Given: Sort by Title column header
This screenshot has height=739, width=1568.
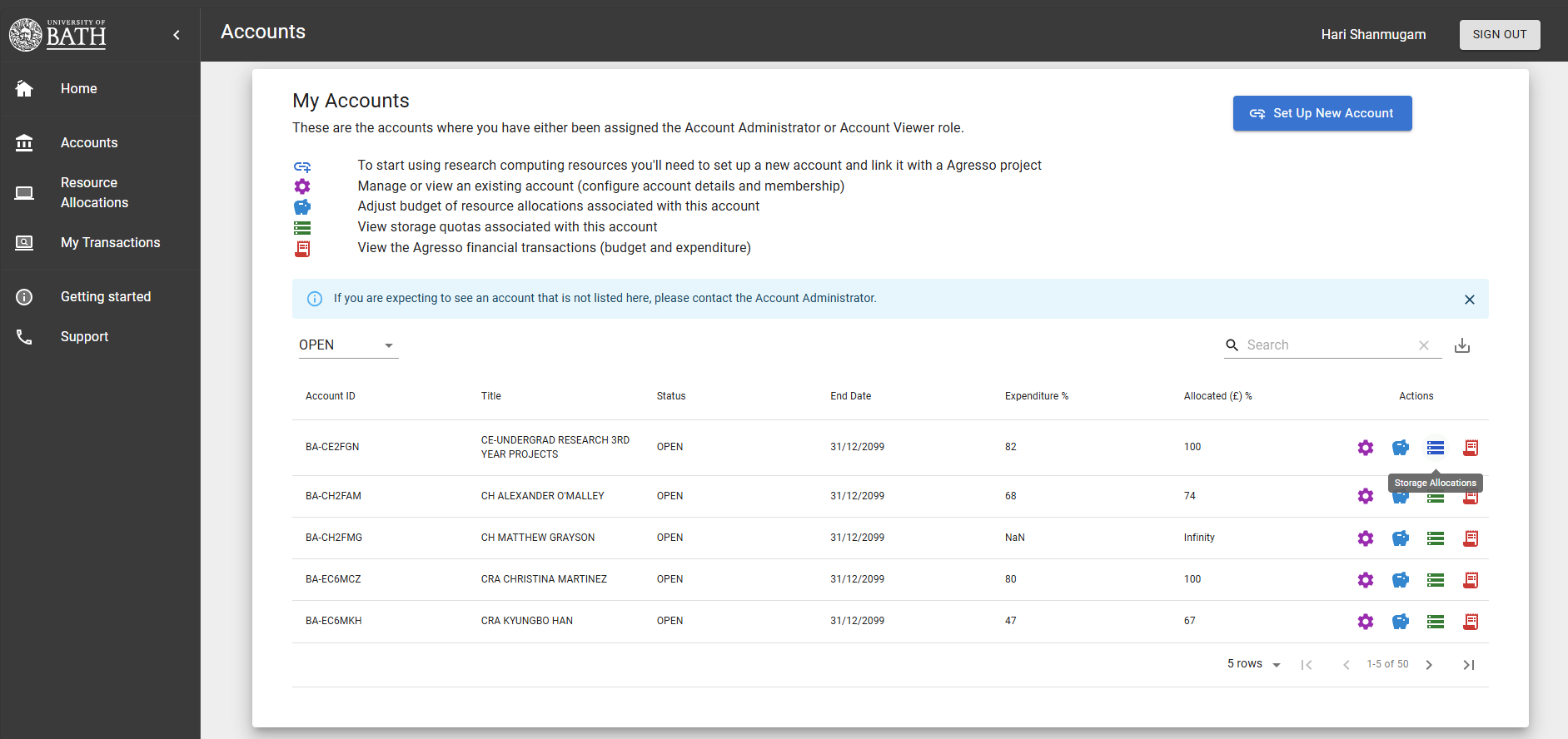Looking at the screenshot, I should (x=491, y=396).
